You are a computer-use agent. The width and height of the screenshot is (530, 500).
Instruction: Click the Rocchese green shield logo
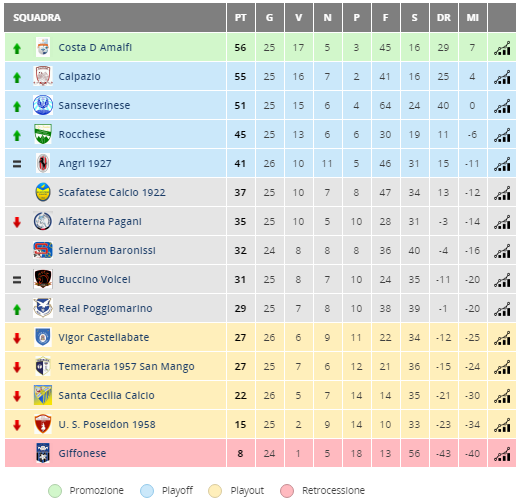[43, 134]
